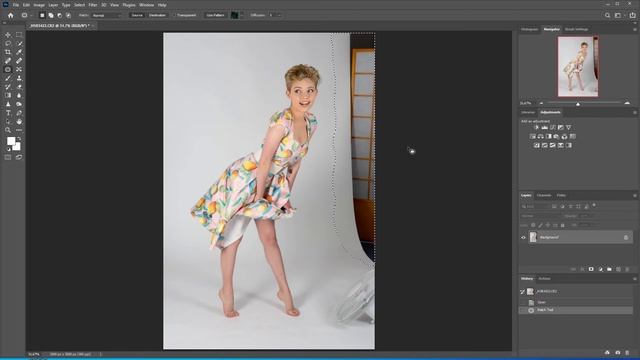This screenshot has width=640, height=360.
Task: Open the Image menu
Action: [x=39, y=5]
